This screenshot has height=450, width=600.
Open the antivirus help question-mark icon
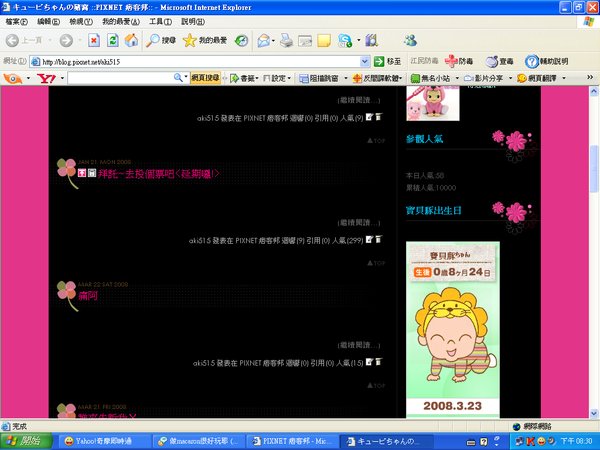click(x=532, y=61)
